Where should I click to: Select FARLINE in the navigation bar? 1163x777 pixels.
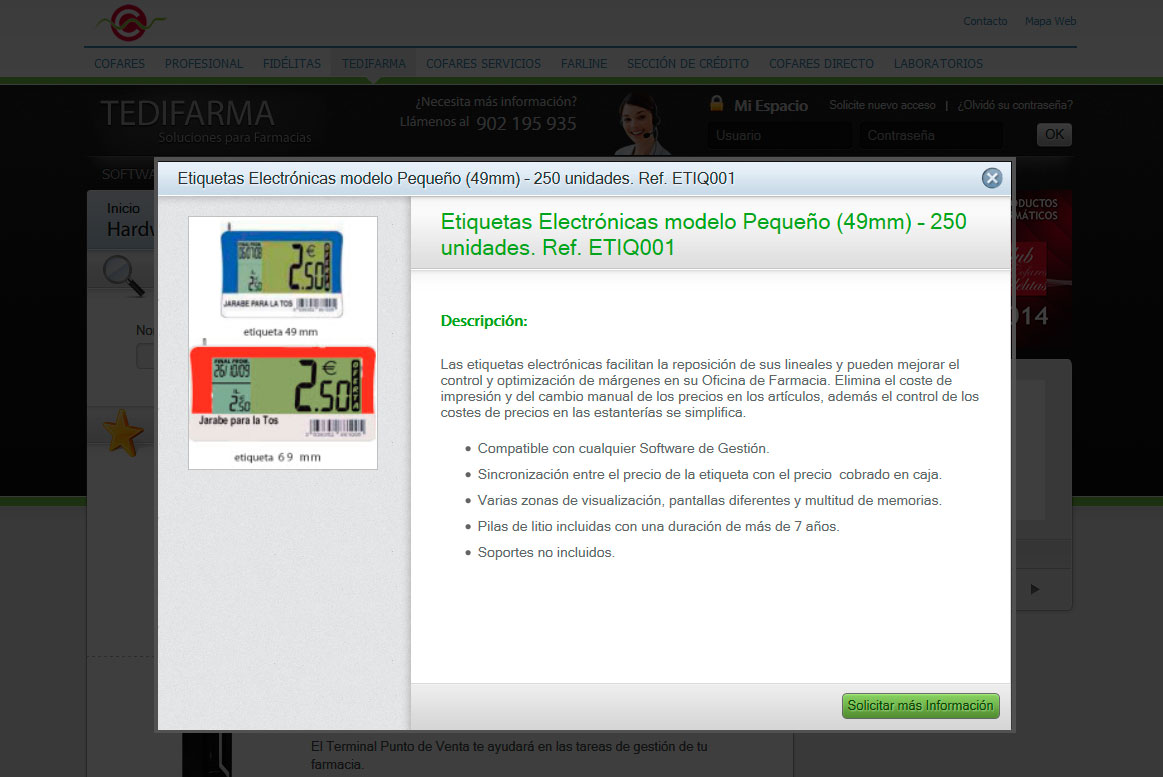click(x=583, y=63)
